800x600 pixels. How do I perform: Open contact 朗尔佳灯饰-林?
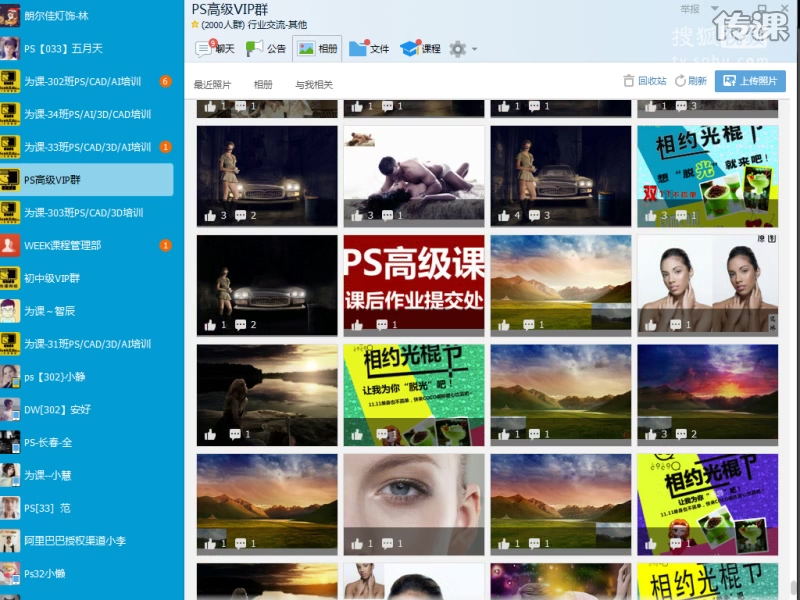pos(87,15)
